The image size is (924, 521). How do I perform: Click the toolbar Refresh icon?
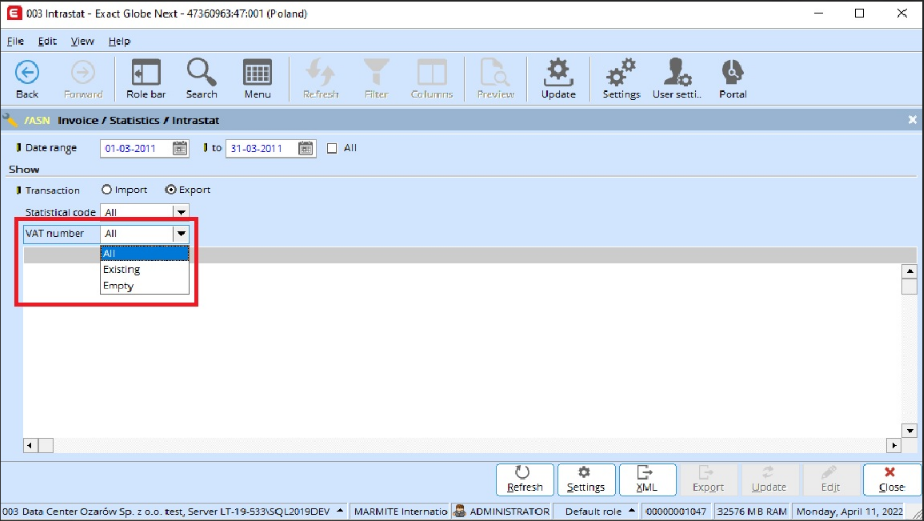click(321, 78)
